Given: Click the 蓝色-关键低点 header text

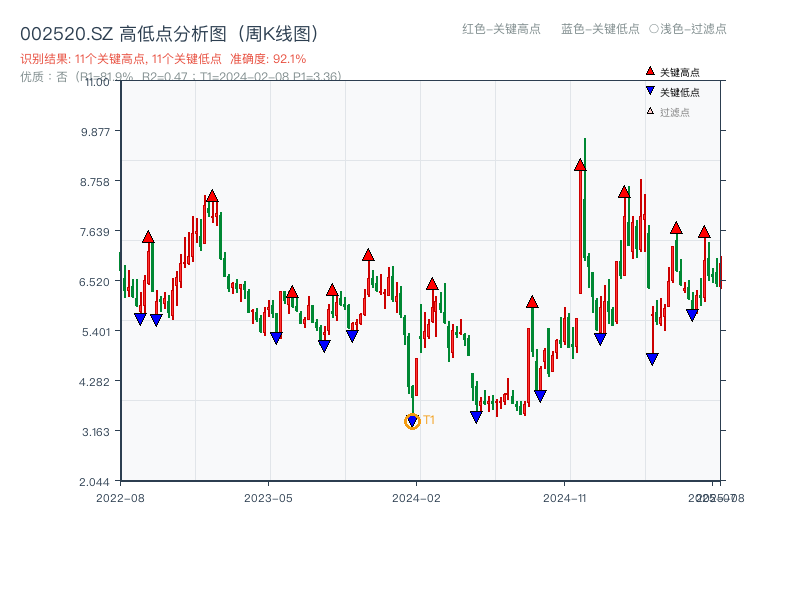Looking at the screenshot, I should point(600,29).
